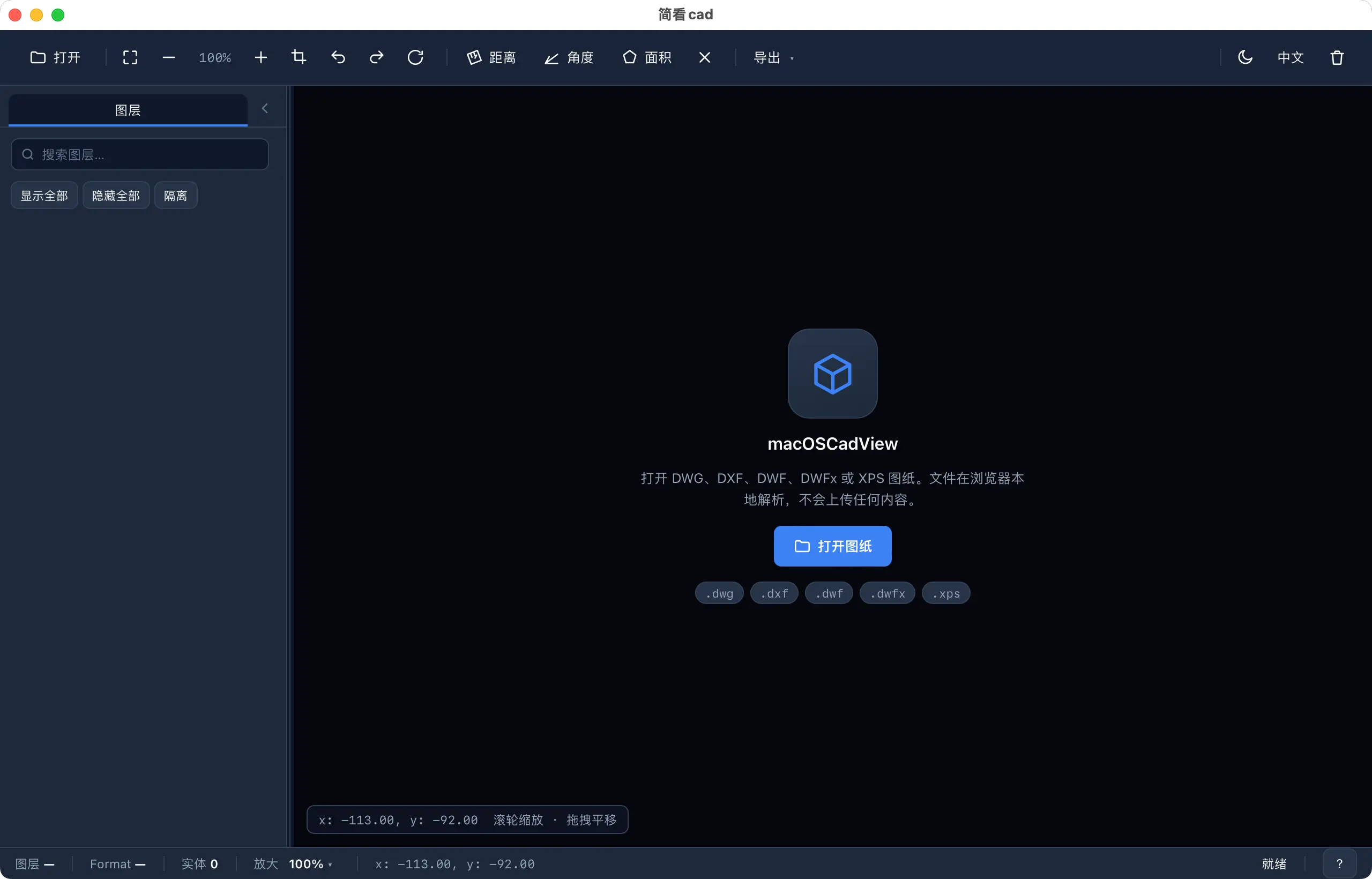Click the Entities (实体) 0 count
1372x879 pixels.
200,864
